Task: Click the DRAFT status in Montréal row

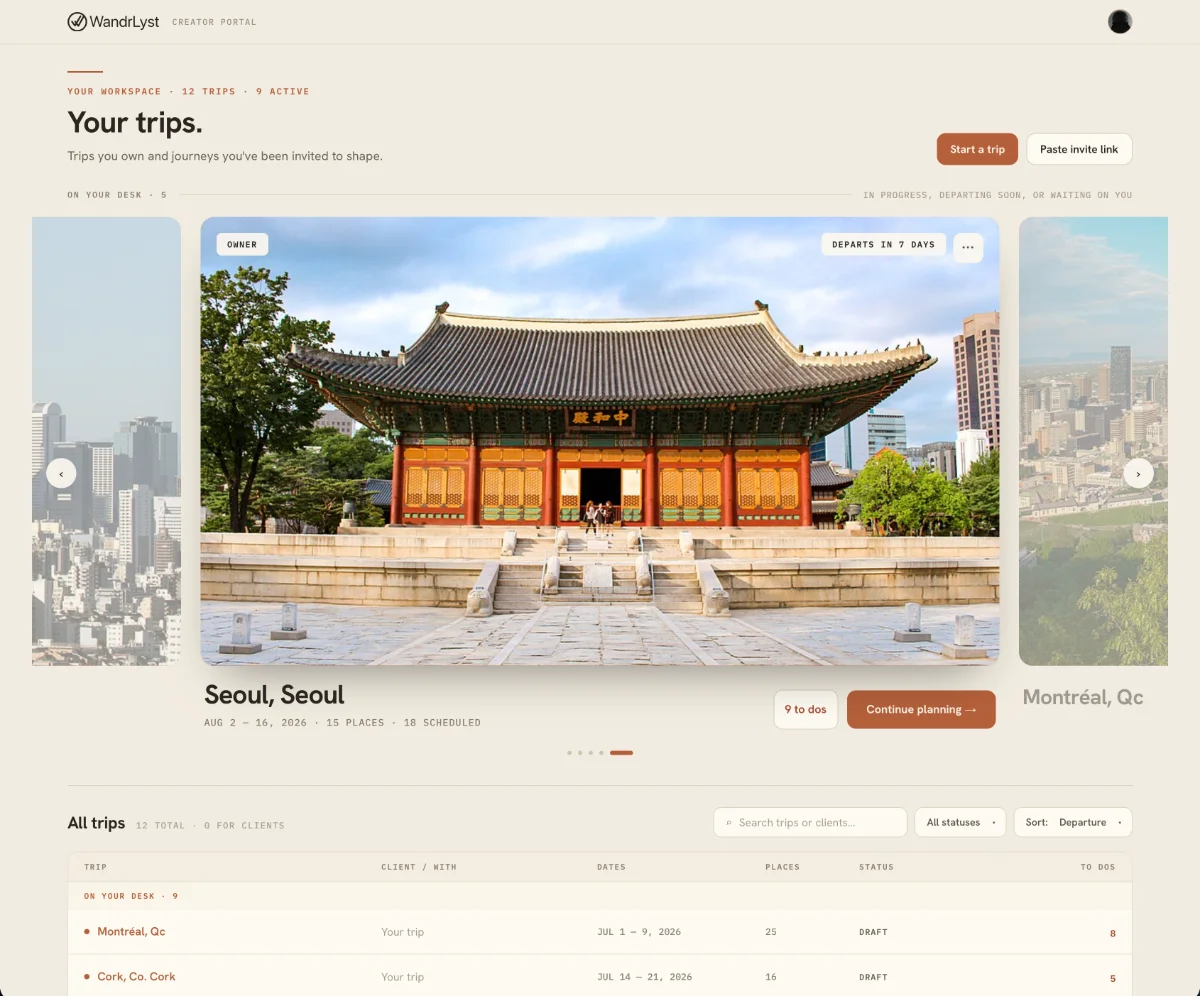Action: tap(873, 932)
